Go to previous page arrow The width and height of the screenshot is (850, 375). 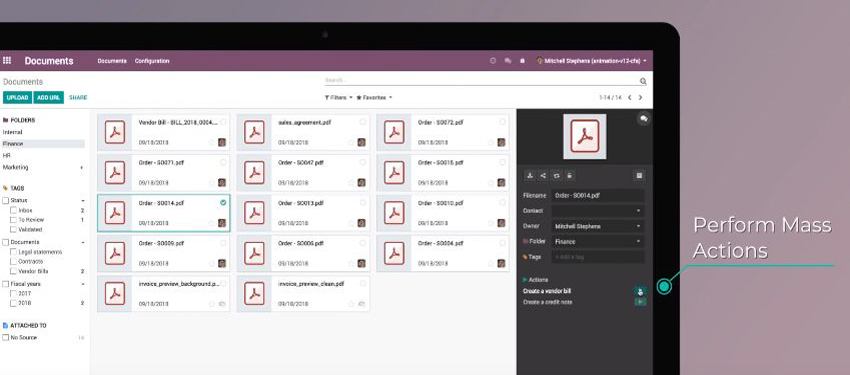[629, 98]
